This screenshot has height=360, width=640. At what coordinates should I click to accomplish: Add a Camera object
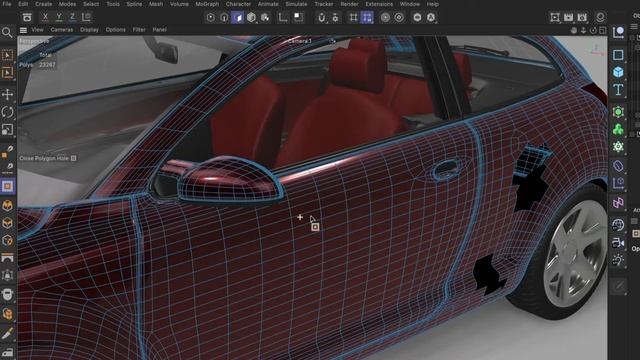click(618, 243)
